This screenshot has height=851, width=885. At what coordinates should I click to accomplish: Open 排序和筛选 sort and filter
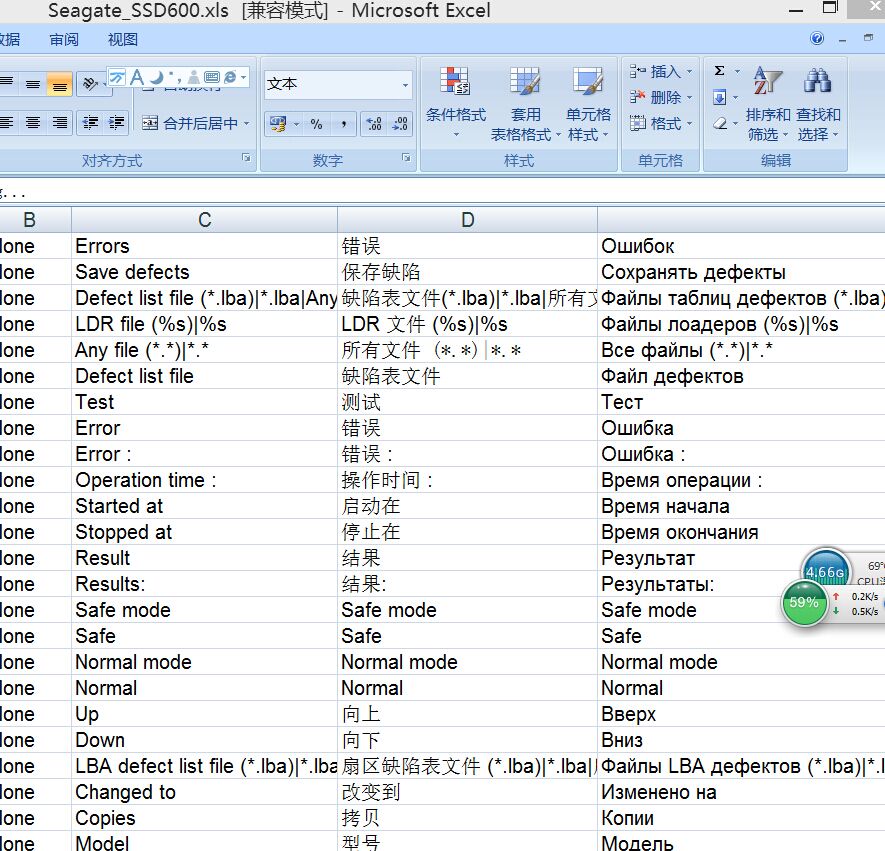pyautogui.click(x=768, y=103)
